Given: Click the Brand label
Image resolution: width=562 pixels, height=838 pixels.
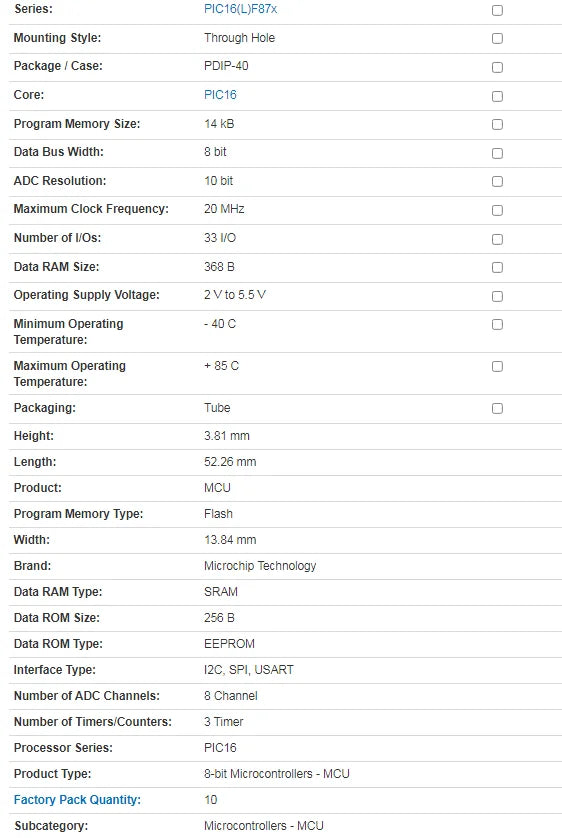Looking at the screenshot, I should pyautogui.click(x=32, y=565).
